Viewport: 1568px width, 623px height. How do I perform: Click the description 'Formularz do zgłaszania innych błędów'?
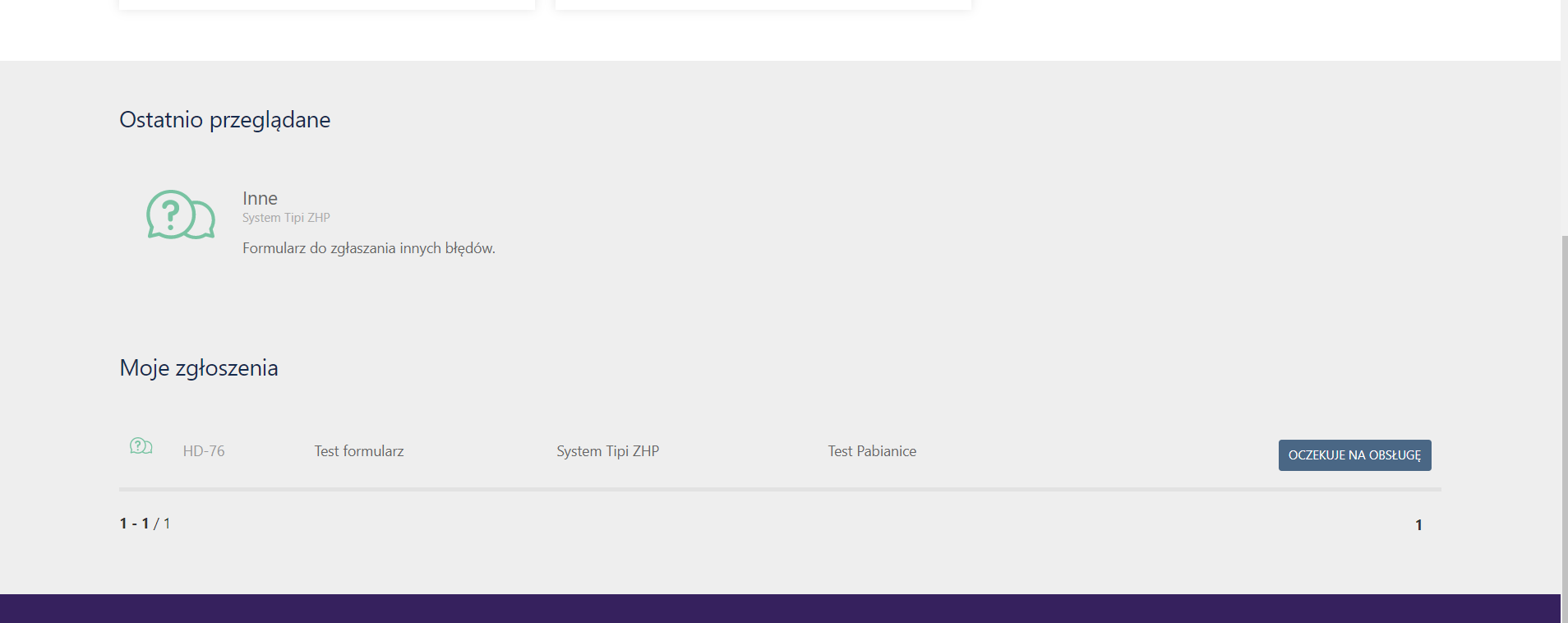pos(368,248)
